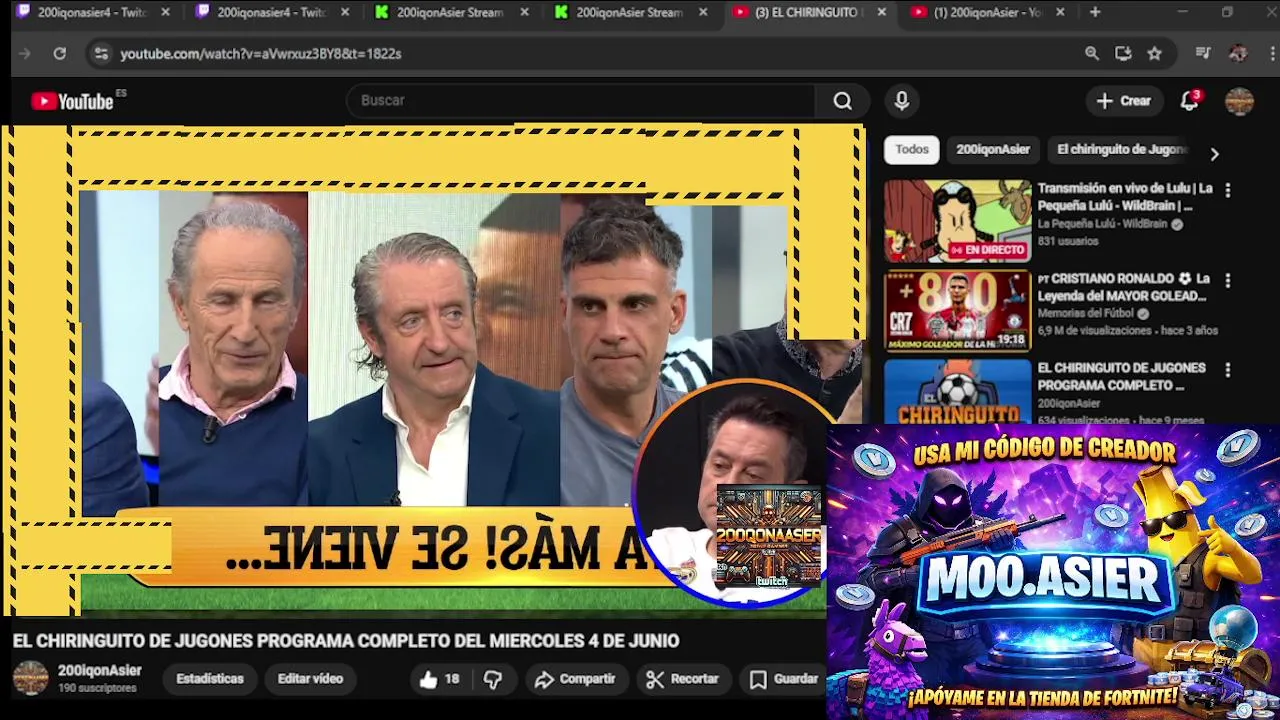Click the YouTube search magnifier button

842,100
